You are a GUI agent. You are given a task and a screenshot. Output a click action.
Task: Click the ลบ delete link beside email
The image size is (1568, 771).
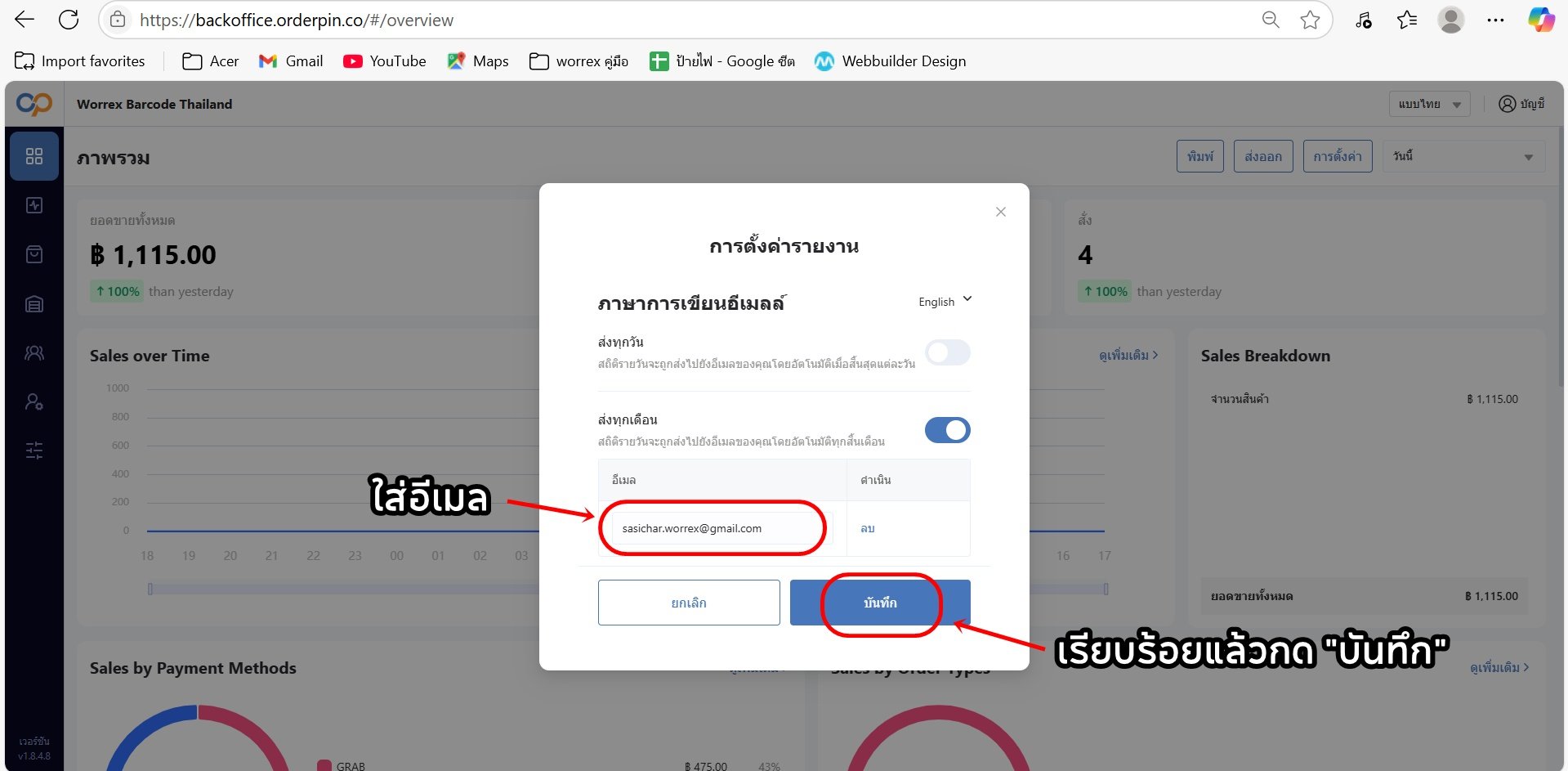(868, 529)
